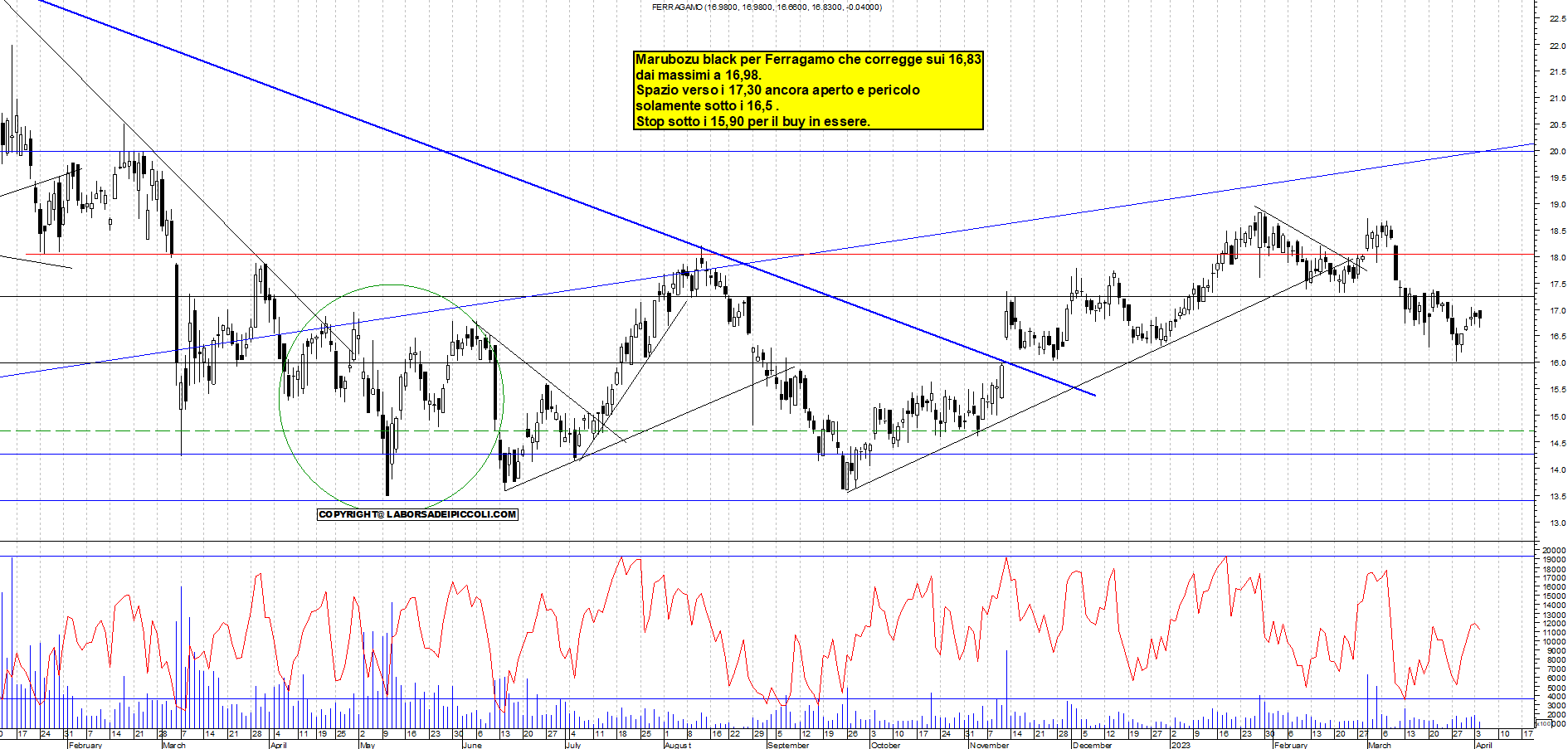Click the May month label
1568x749 pixels.
pyautogui.click(x=368, y=745)
